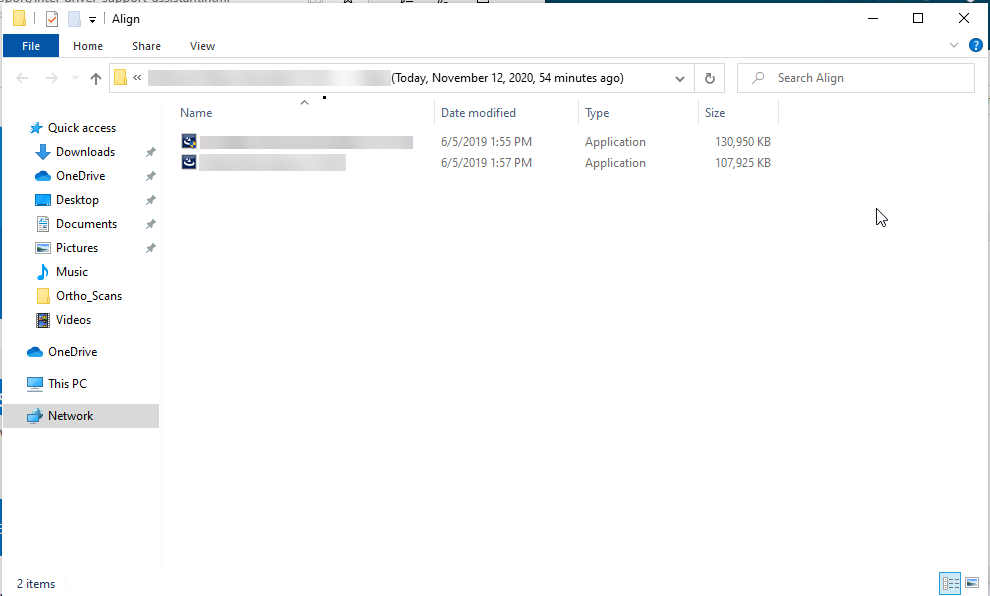
Task: Open the Pictures folder in sidebar
Action: pos(76,248)
